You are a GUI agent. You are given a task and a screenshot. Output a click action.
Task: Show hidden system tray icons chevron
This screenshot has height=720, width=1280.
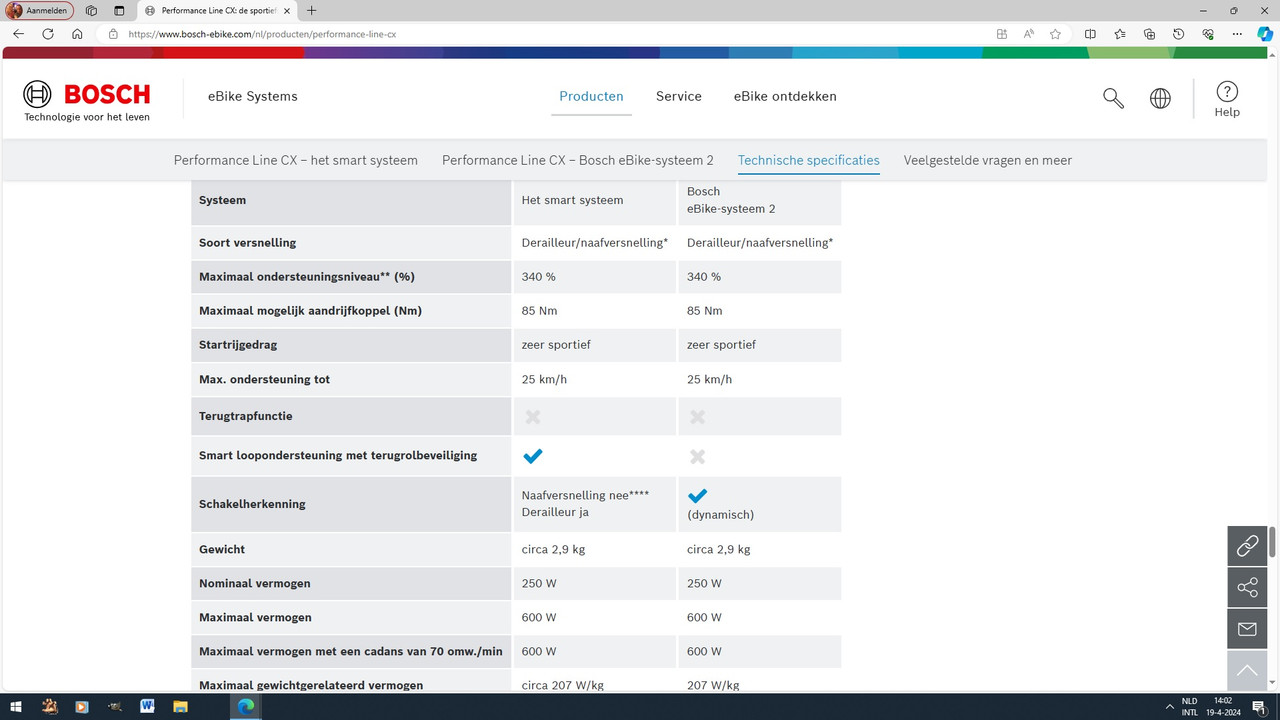pos(1169,706)
